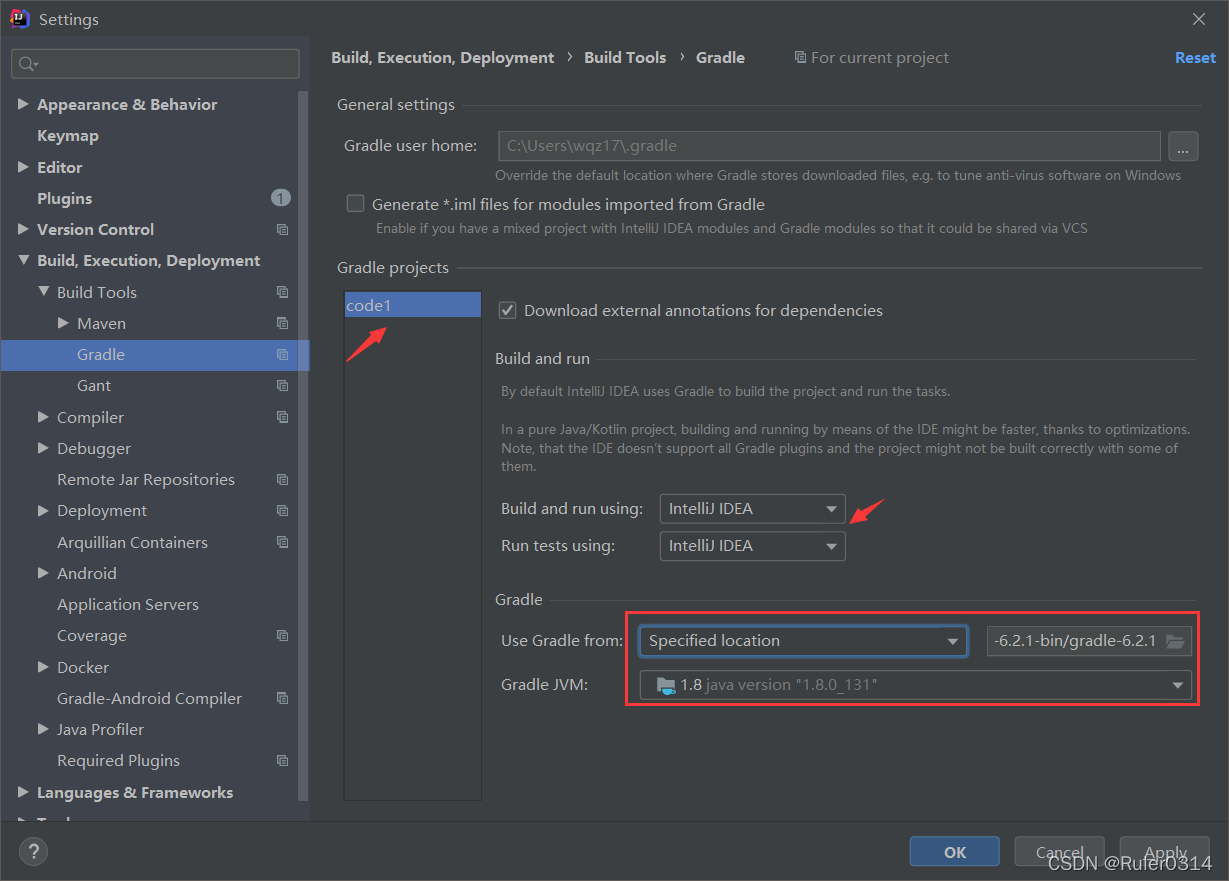Uncheck Download external annotations for dependencies
1229x881 pixels.
[x=507, y=310]
